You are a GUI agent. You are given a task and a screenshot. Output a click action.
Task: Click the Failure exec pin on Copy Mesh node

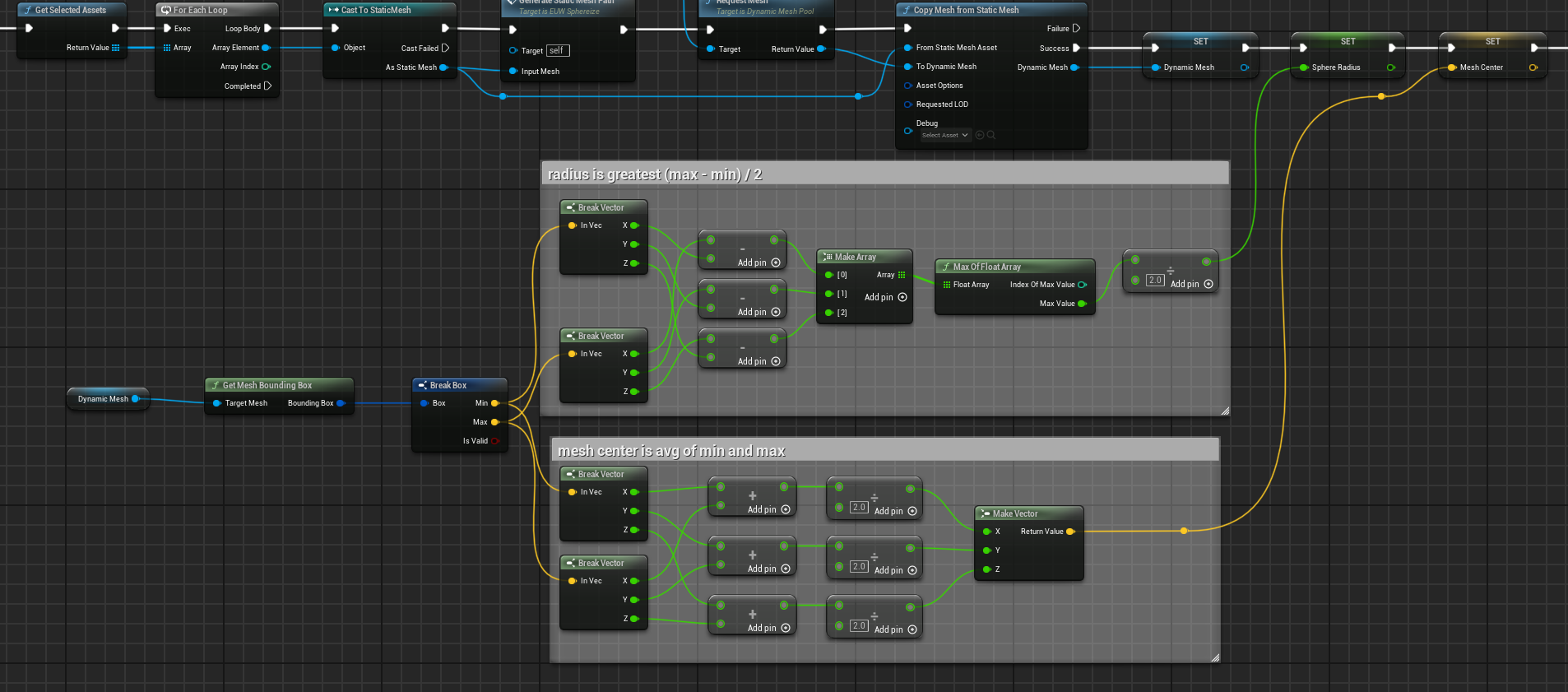[x=1076, y=28]
